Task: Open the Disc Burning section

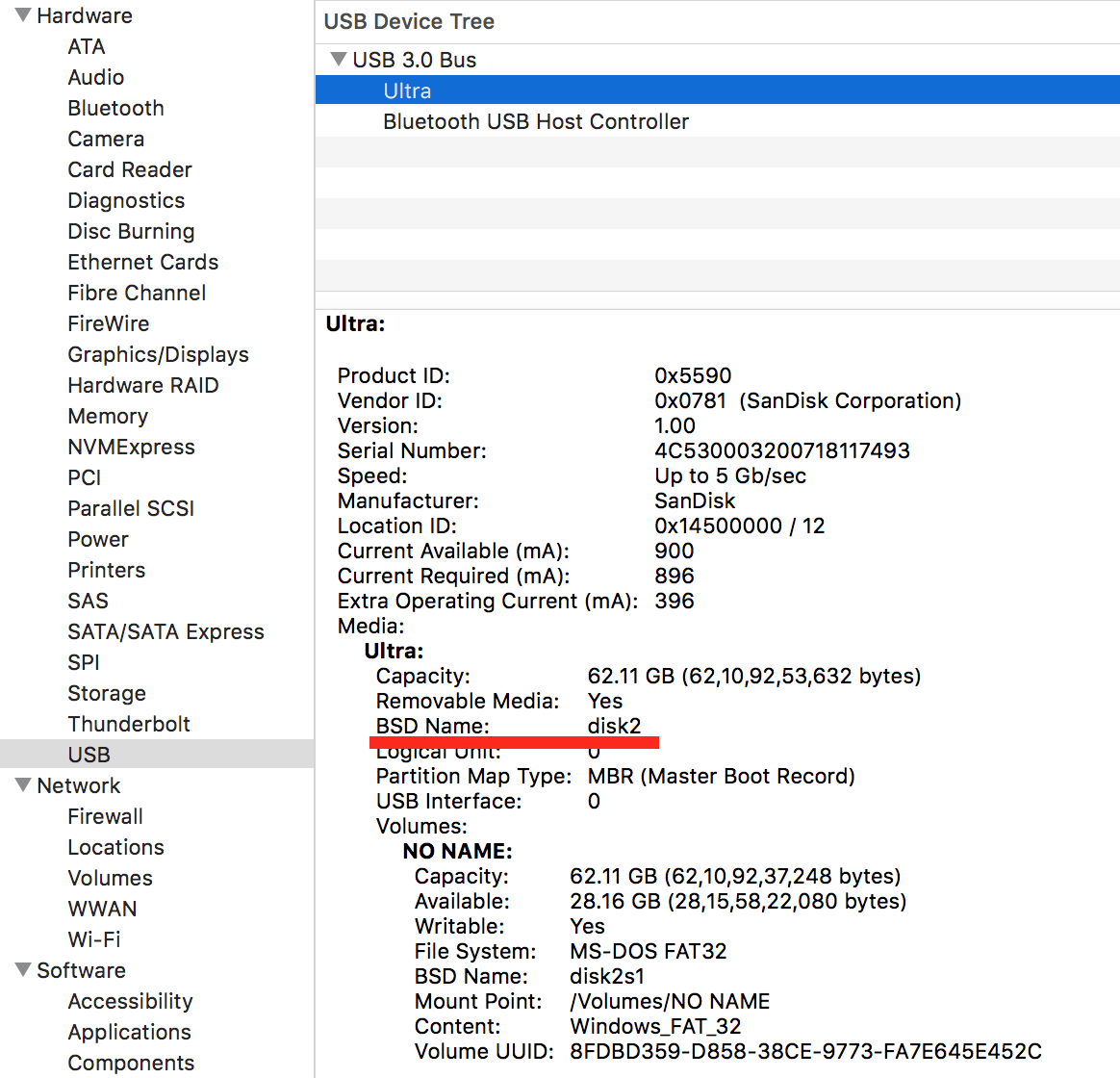Action: coord(132,231)
